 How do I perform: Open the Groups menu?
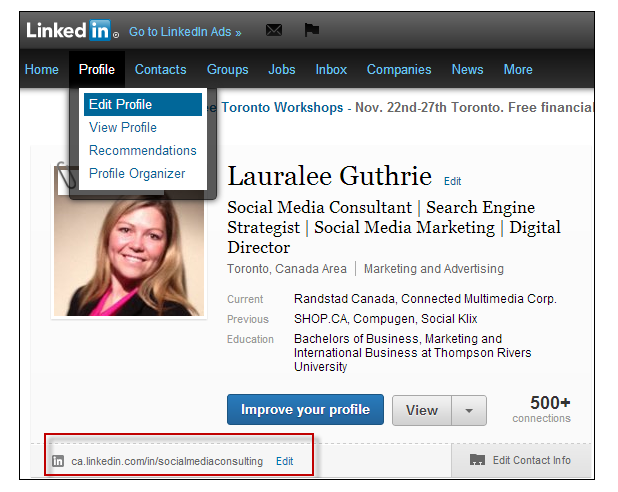pos(227,69)
